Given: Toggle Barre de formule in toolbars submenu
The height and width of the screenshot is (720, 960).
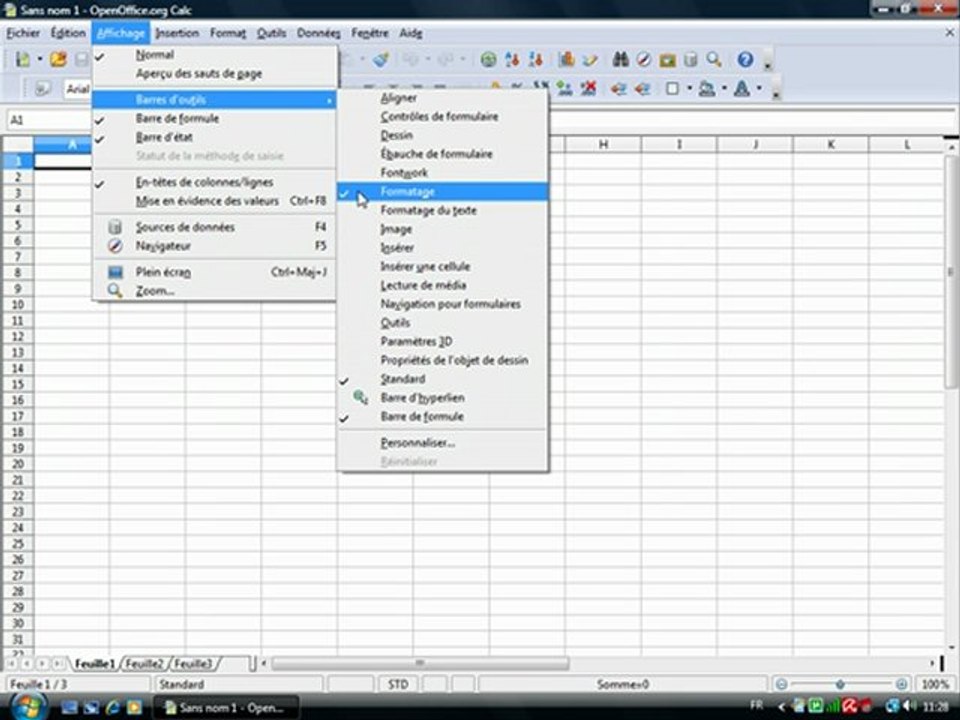Looking at the screenshot, I should click(442, 416).
